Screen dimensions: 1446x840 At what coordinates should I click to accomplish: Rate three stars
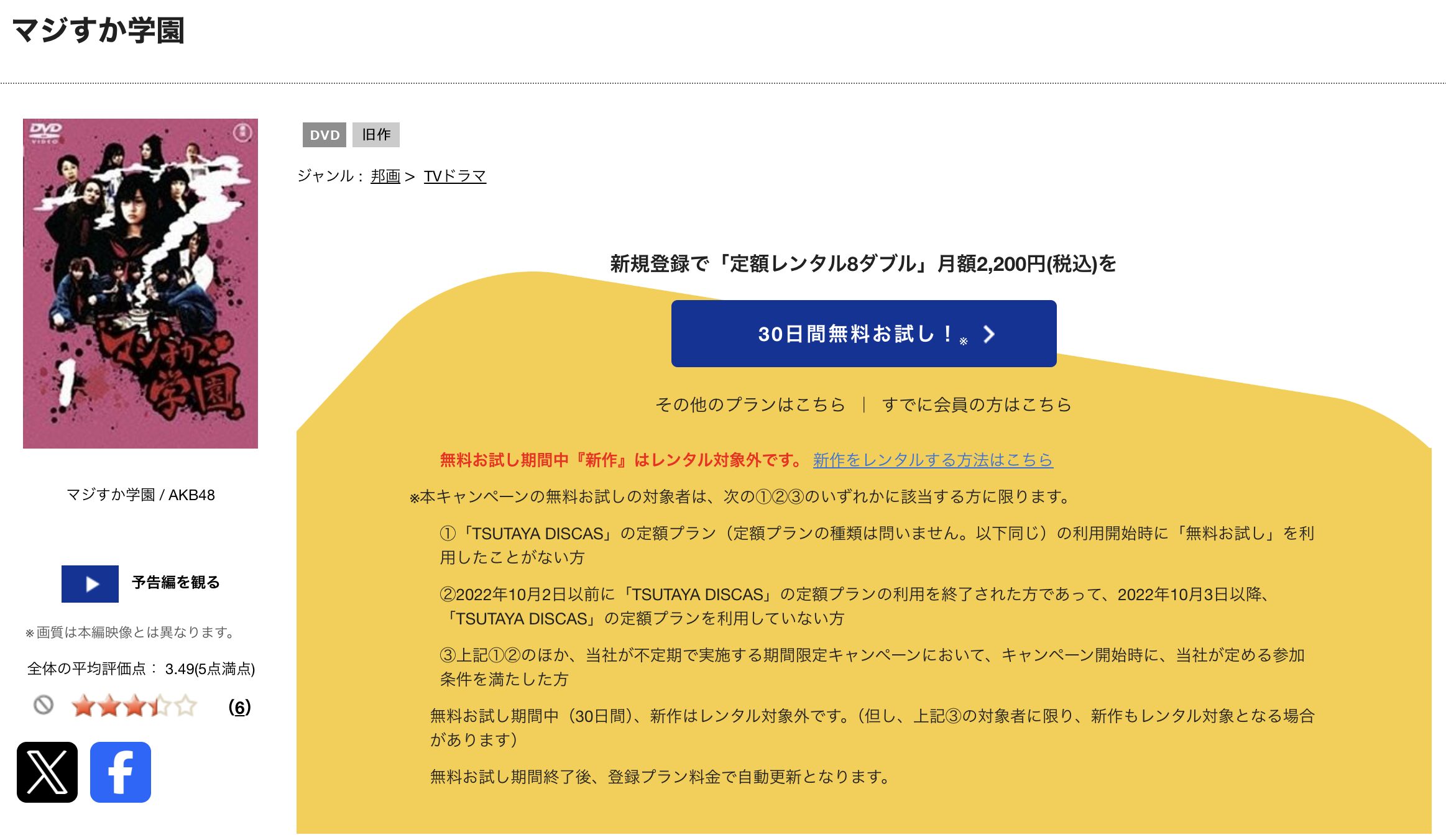[x=135, y=706]
